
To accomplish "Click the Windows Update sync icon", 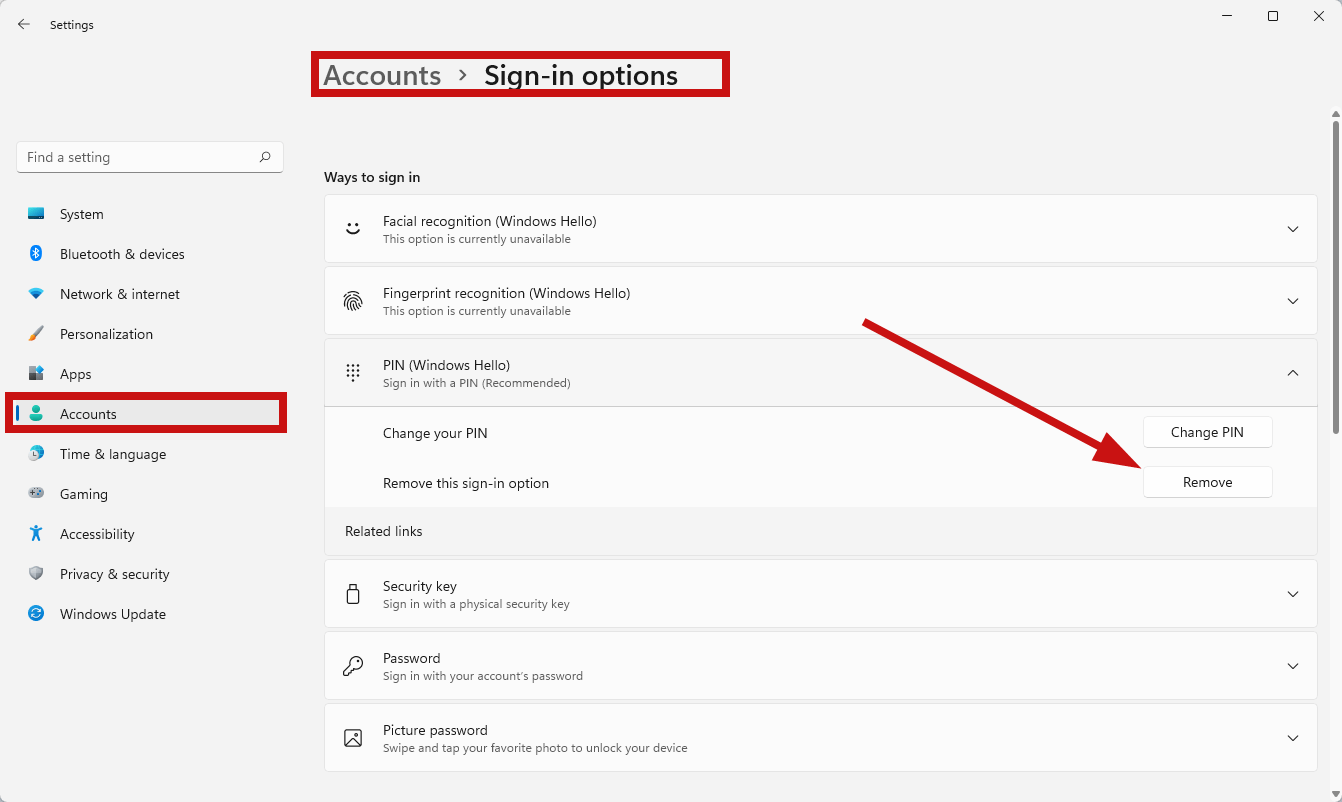I will click(36, 614).
